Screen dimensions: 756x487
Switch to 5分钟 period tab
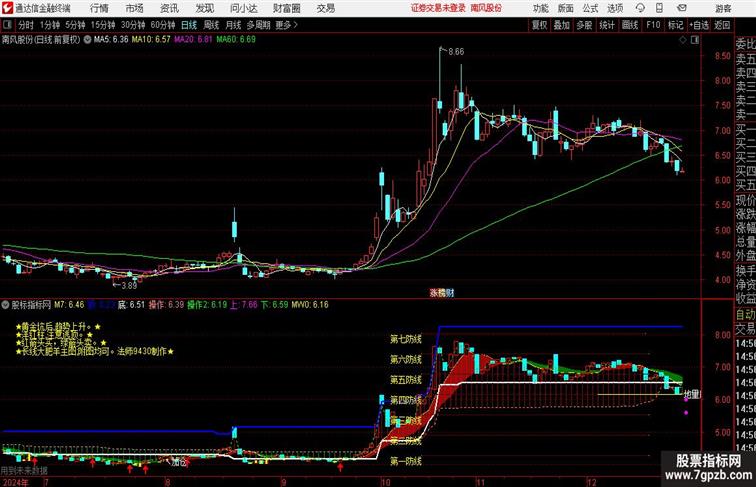coord(75,25)
